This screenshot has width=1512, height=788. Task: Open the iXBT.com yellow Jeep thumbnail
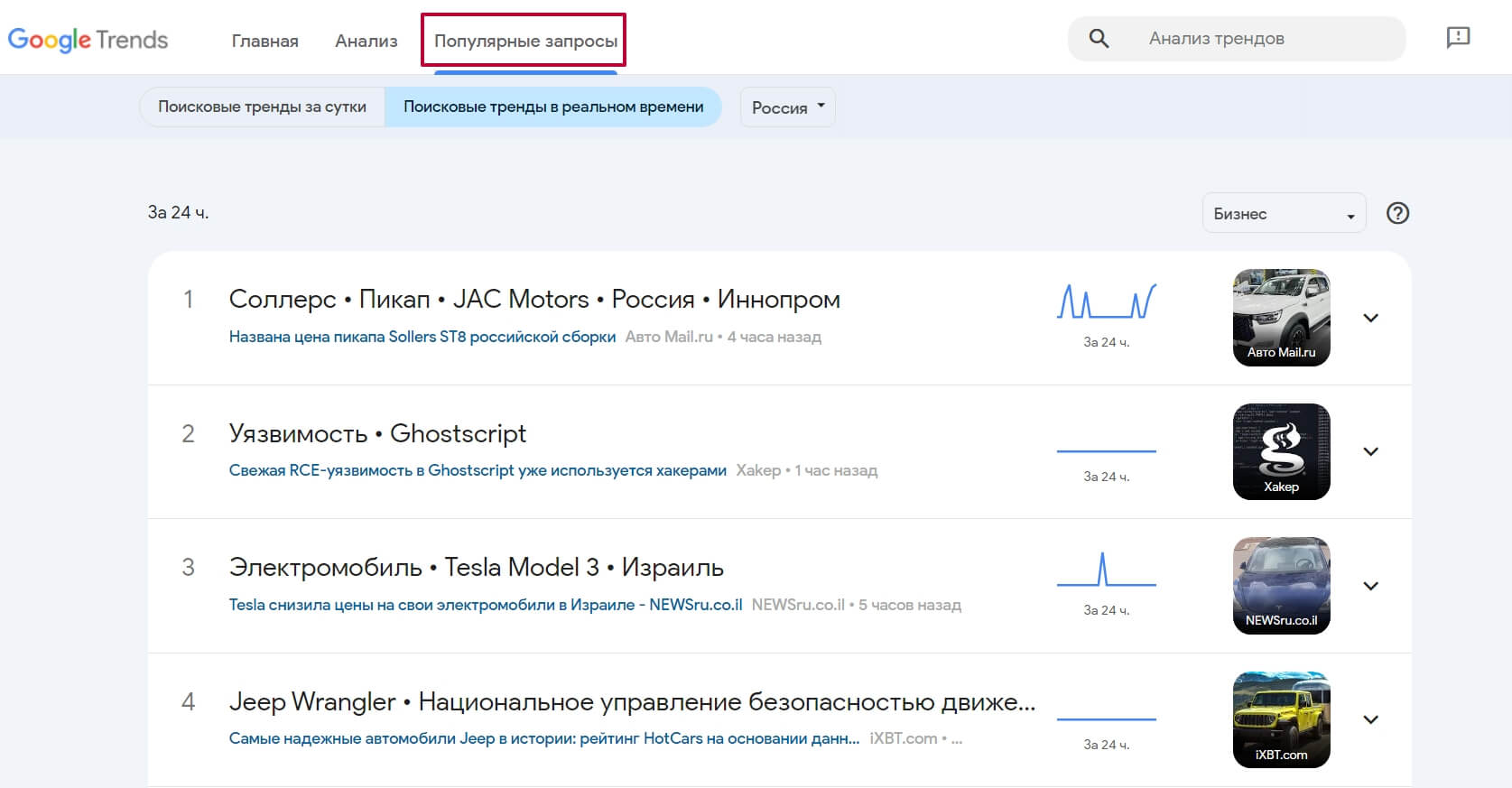coord(1281,719)
